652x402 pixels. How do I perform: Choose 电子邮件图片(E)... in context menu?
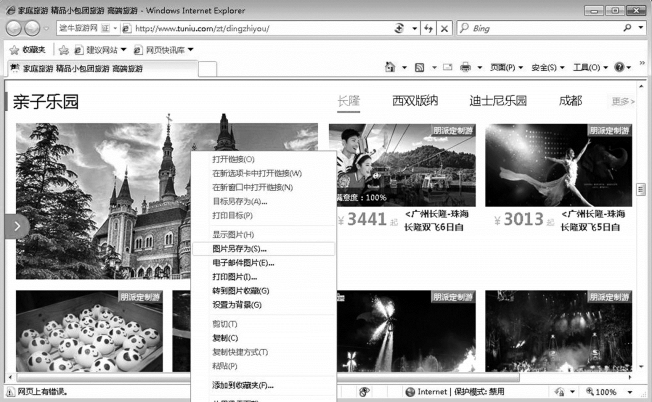point(264,263)
